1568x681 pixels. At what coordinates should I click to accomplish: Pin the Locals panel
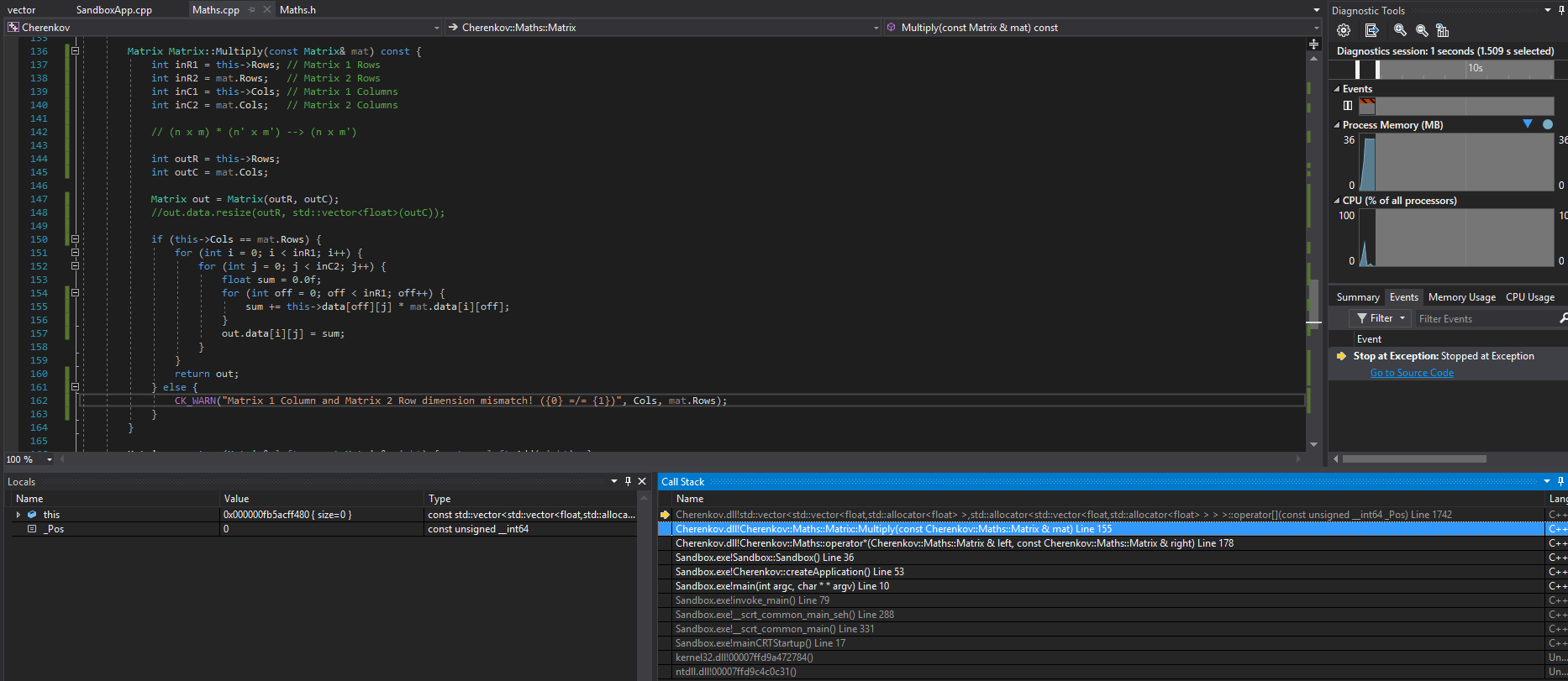point(628,481)
